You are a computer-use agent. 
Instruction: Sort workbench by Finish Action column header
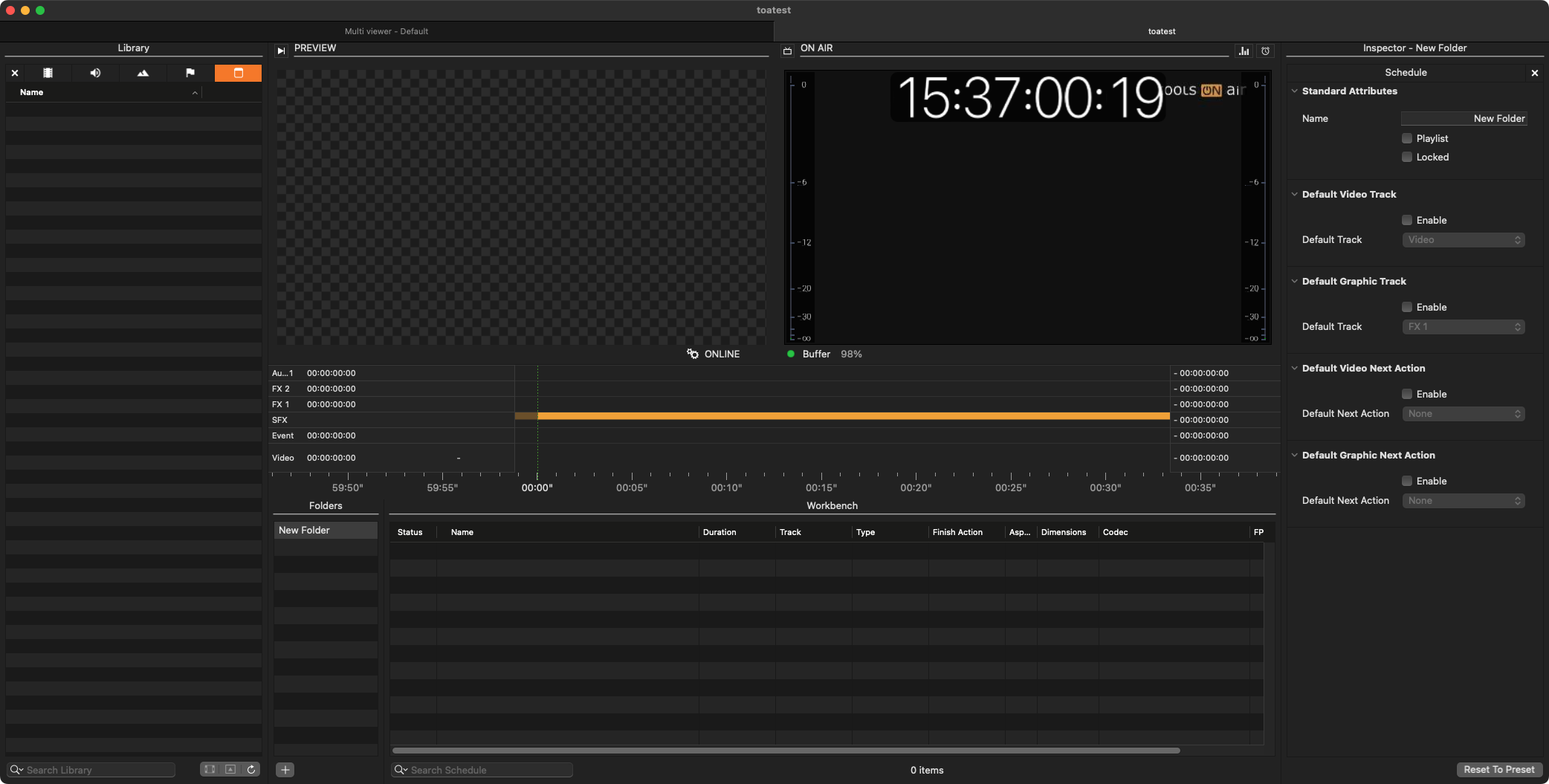click(x=957, y=532)
